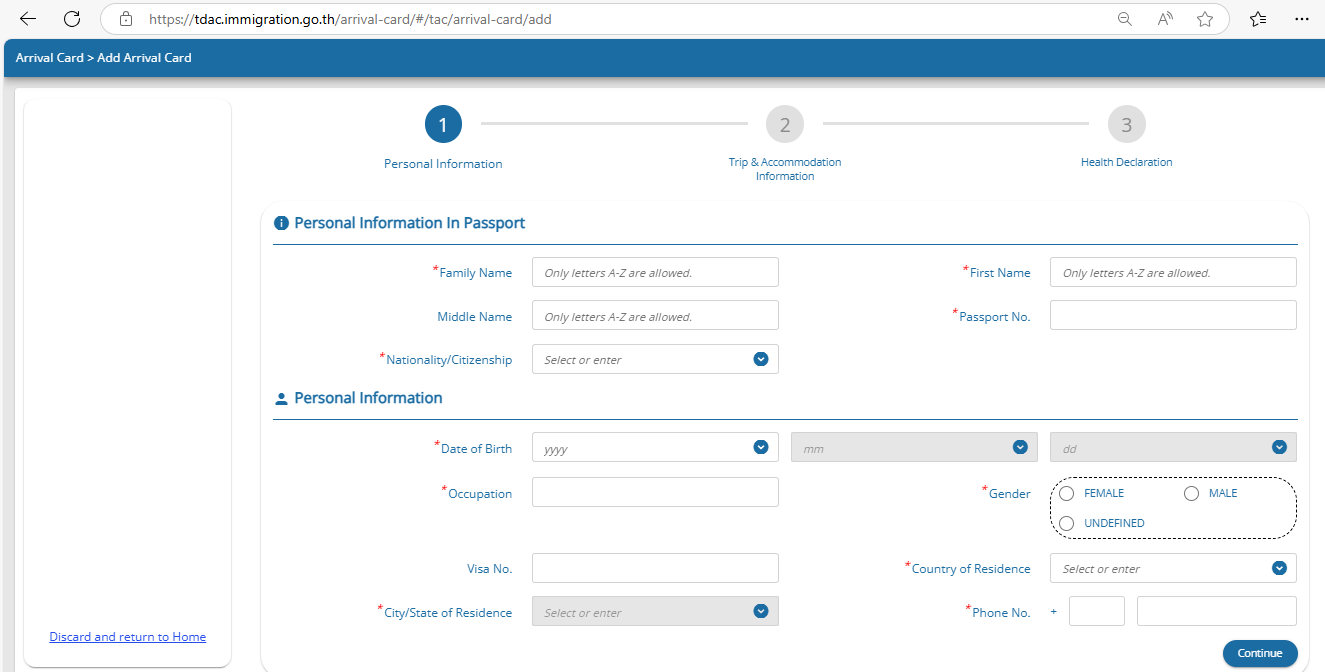Open browser Settings and more menu
The width and height of the screenshot is (1325, 672).
(x=1301, y=19)
